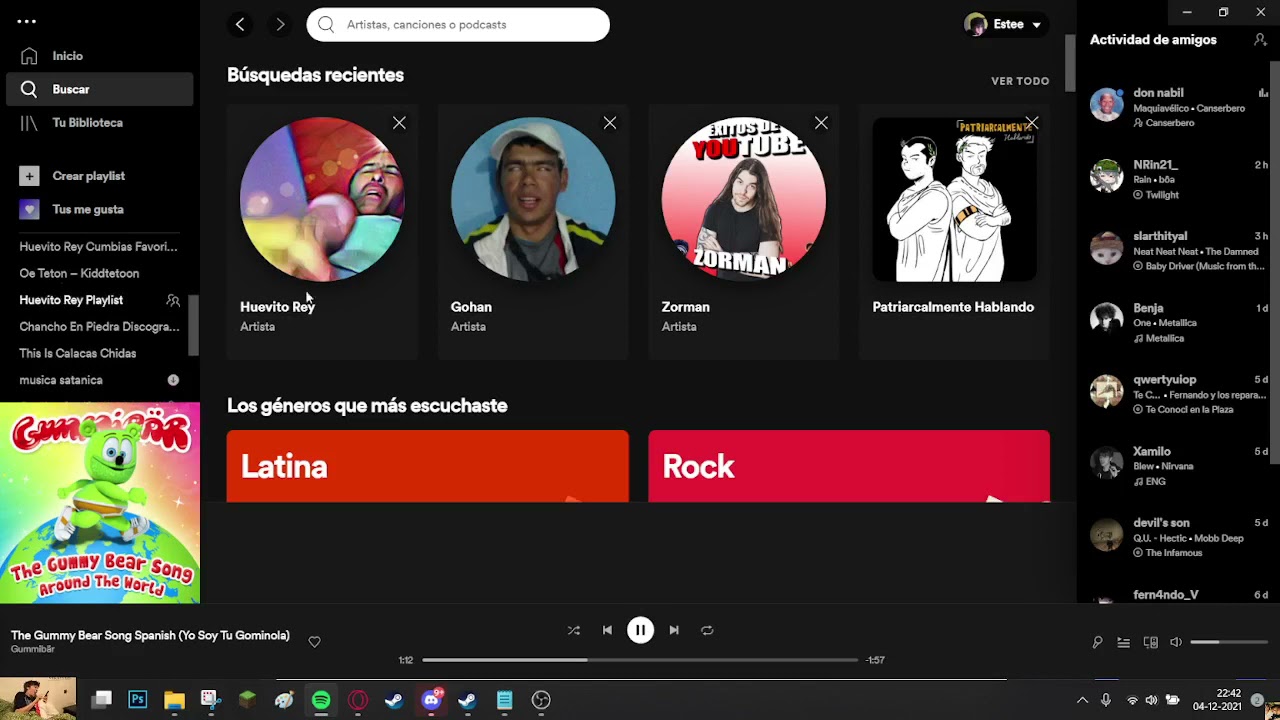Remove Patriarcalmente Hablando from recent searches

(x=1032, y=122)
